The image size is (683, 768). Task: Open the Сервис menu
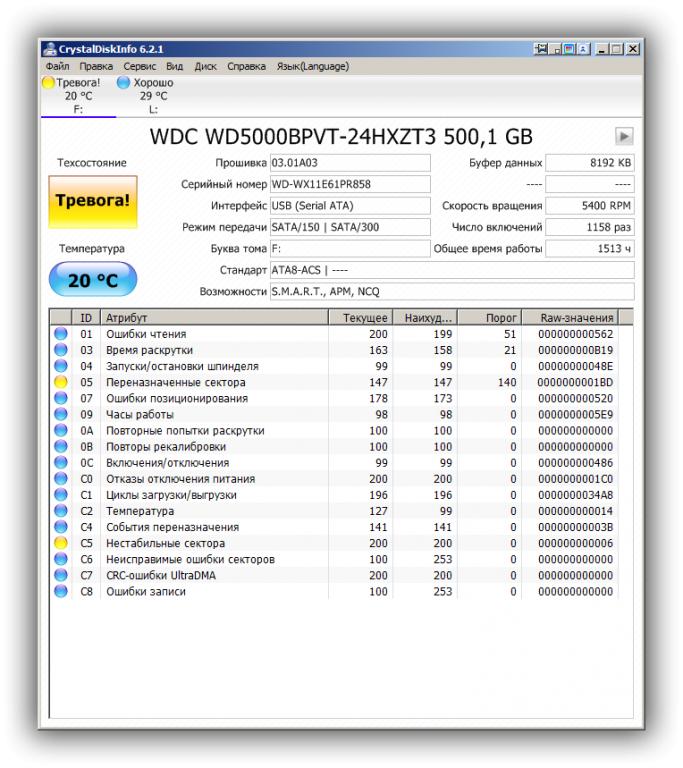click(140, 66)
